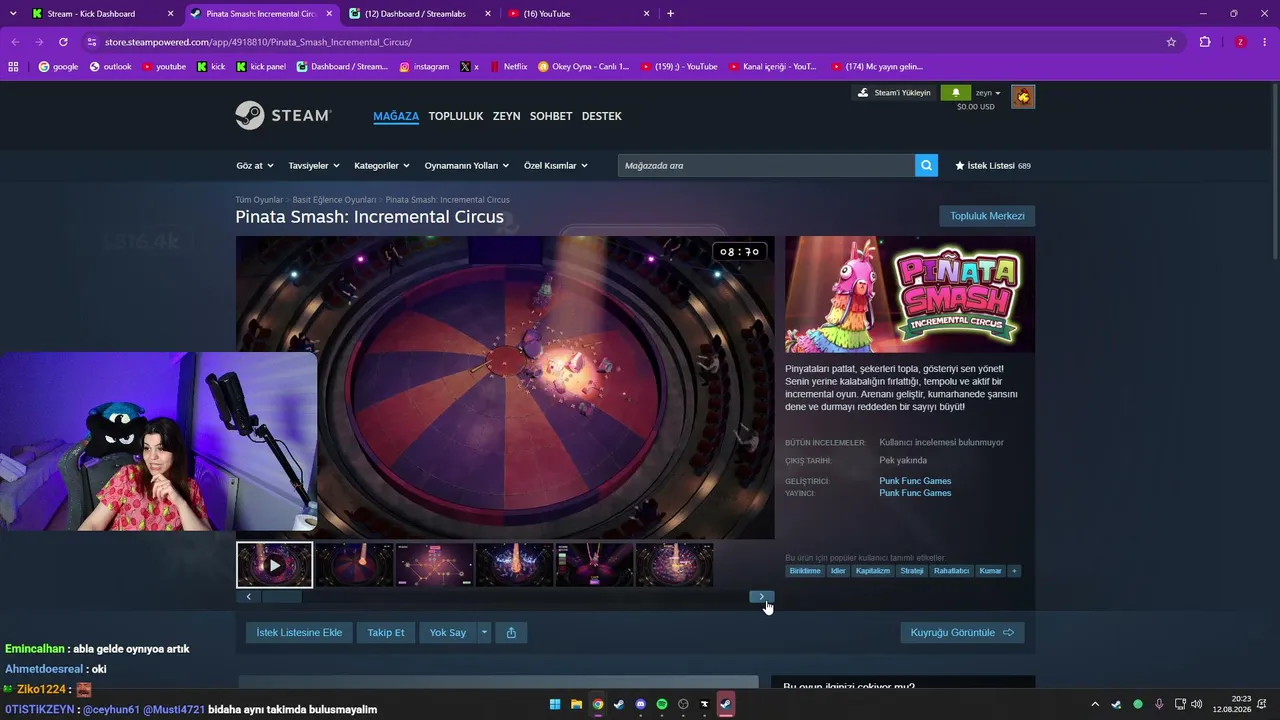Expand the Oynamanın Yolları dropdown
Screen dimensions: 1280x720
tap(467, 166)
